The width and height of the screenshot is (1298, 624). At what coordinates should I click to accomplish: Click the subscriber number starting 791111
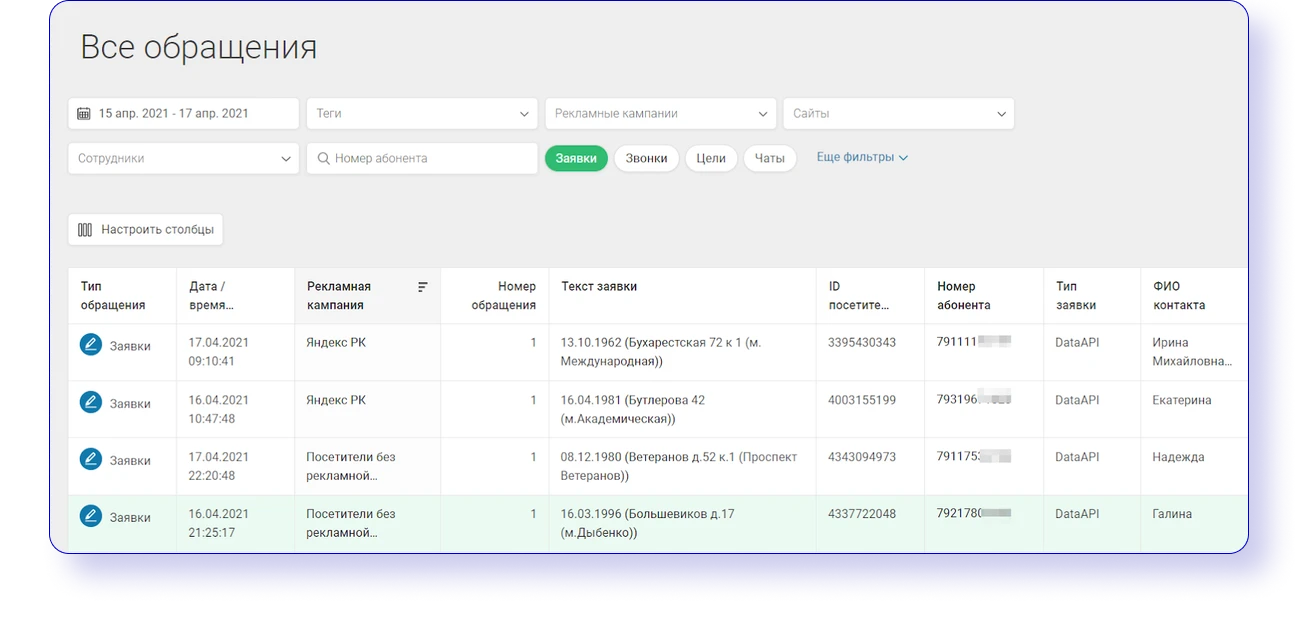tap(974, 342)
